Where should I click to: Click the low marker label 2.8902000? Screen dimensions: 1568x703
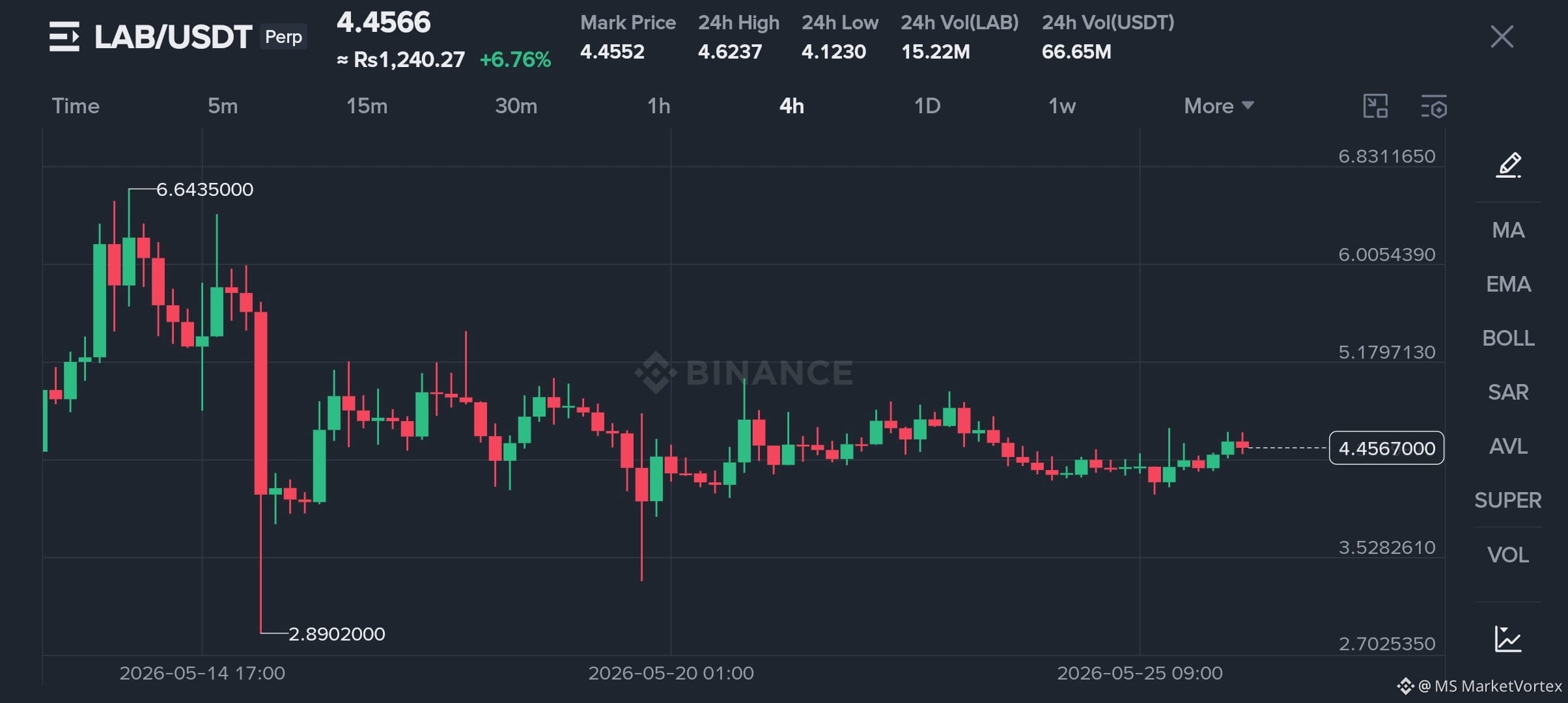tap(337, 634)
